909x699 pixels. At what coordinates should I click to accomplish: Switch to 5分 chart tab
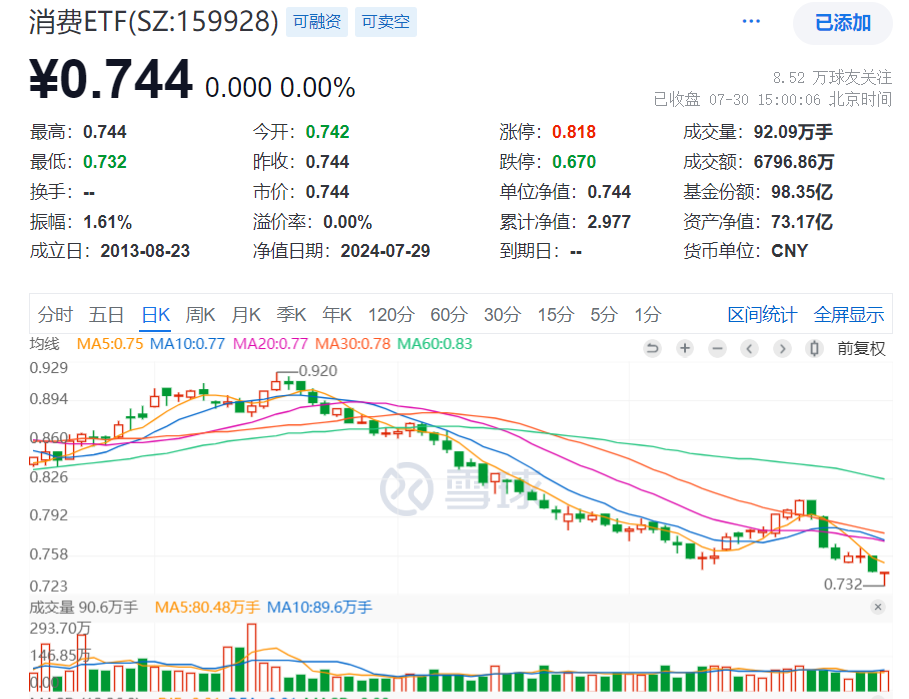pos(604,315)
